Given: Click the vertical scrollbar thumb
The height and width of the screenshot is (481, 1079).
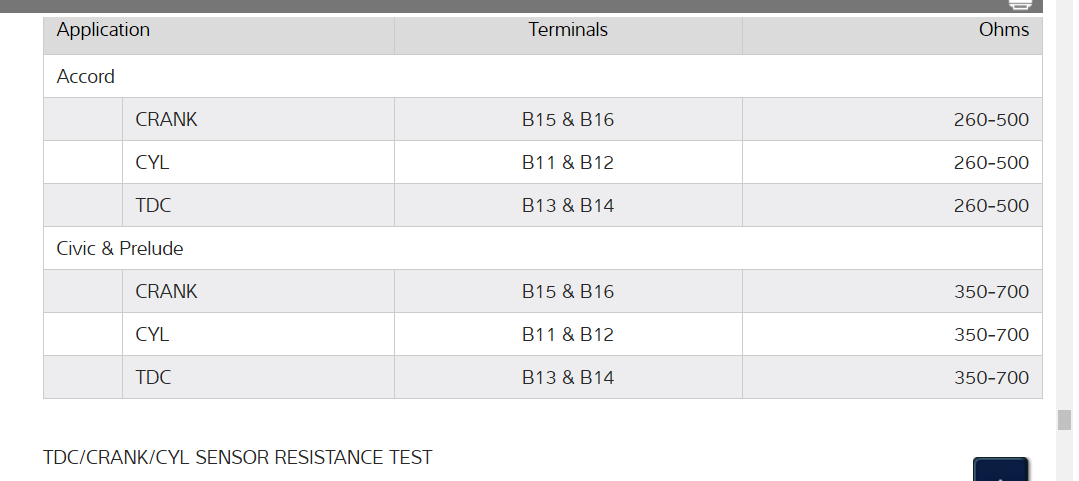Looking at the screenshot, I should coord(1064,419).
